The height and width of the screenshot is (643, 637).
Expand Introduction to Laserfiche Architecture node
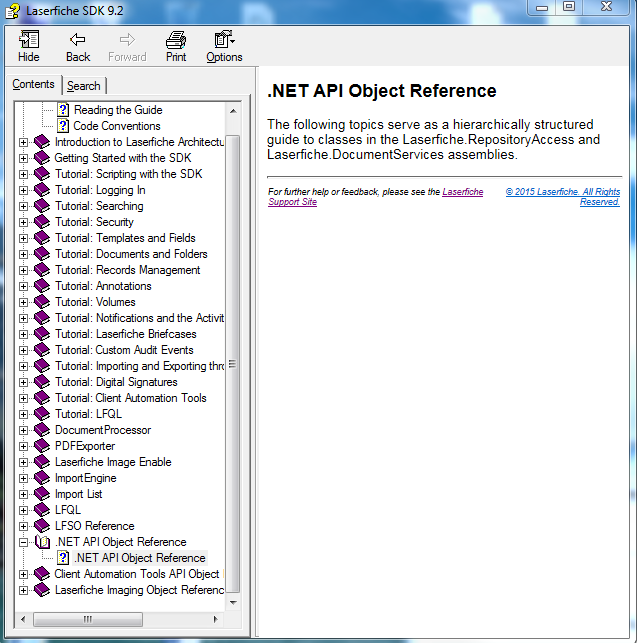pyautogui.click(x=23, y=142)
